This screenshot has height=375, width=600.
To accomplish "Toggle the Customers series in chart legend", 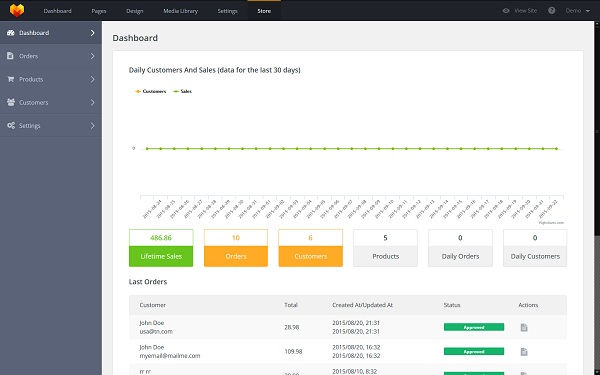I will coord(150,91).
